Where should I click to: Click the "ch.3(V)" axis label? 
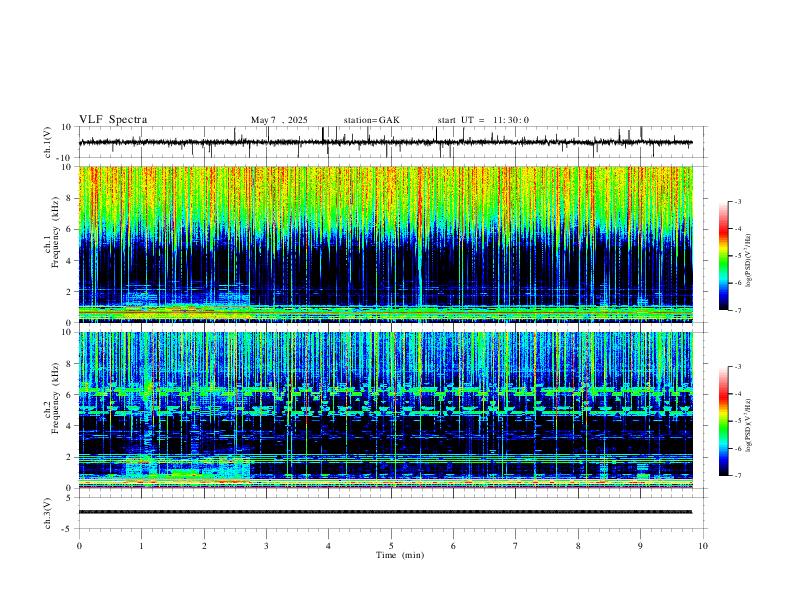click(48, 513)
